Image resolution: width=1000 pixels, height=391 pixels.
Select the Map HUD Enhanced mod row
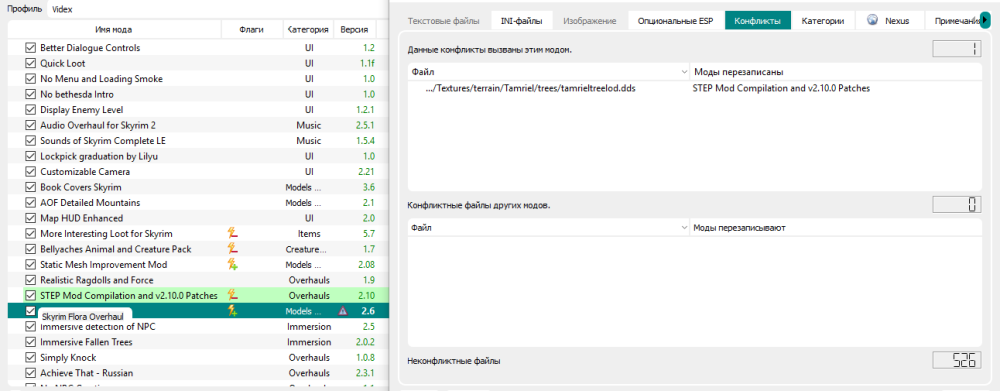[x=198, y=218]
